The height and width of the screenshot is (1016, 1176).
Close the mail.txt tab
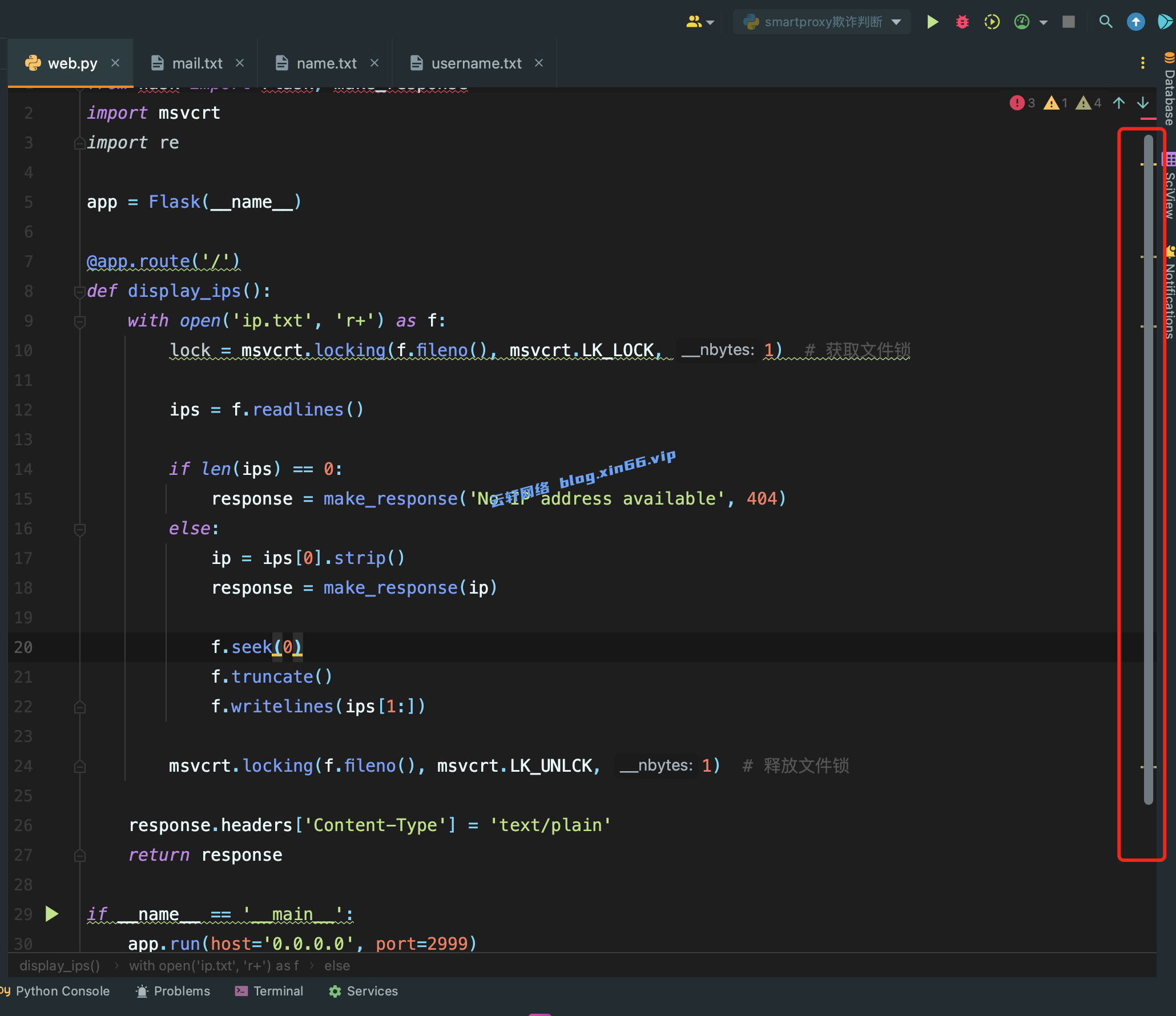[240, 63]
